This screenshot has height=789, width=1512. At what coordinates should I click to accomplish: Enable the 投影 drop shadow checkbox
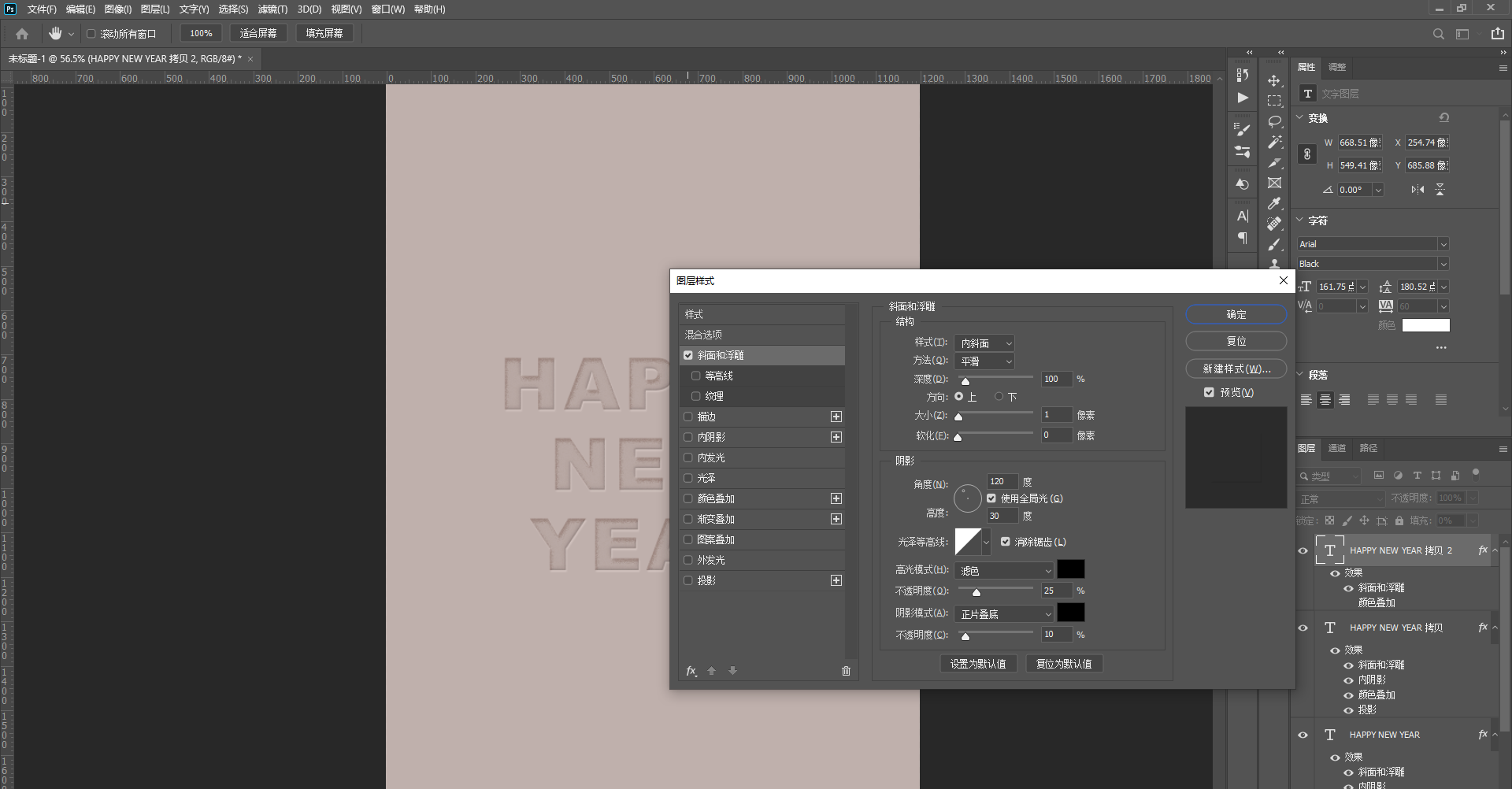[688, 580]
